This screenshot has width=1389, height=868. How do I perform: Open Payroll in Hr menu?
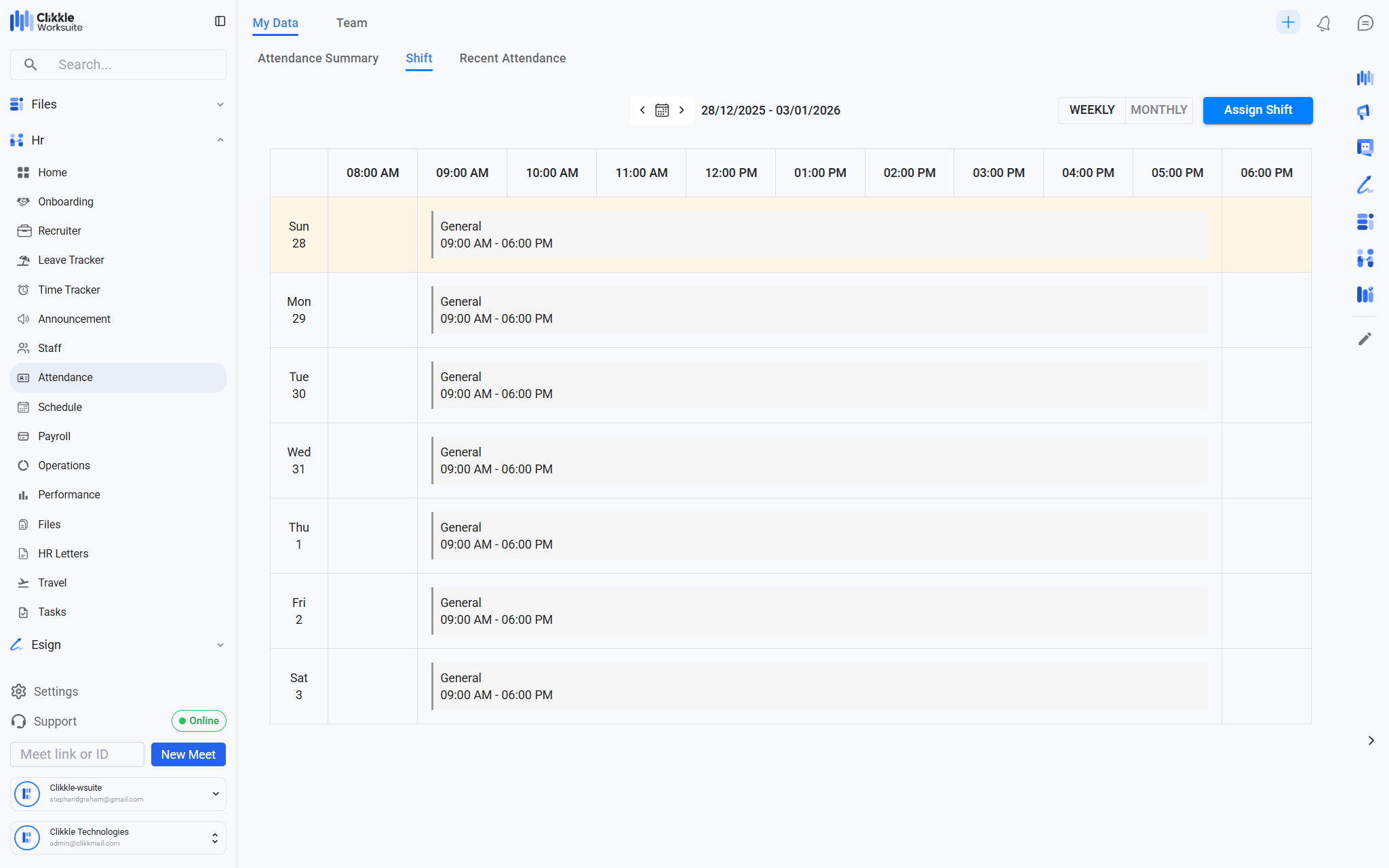click(54, 436)
